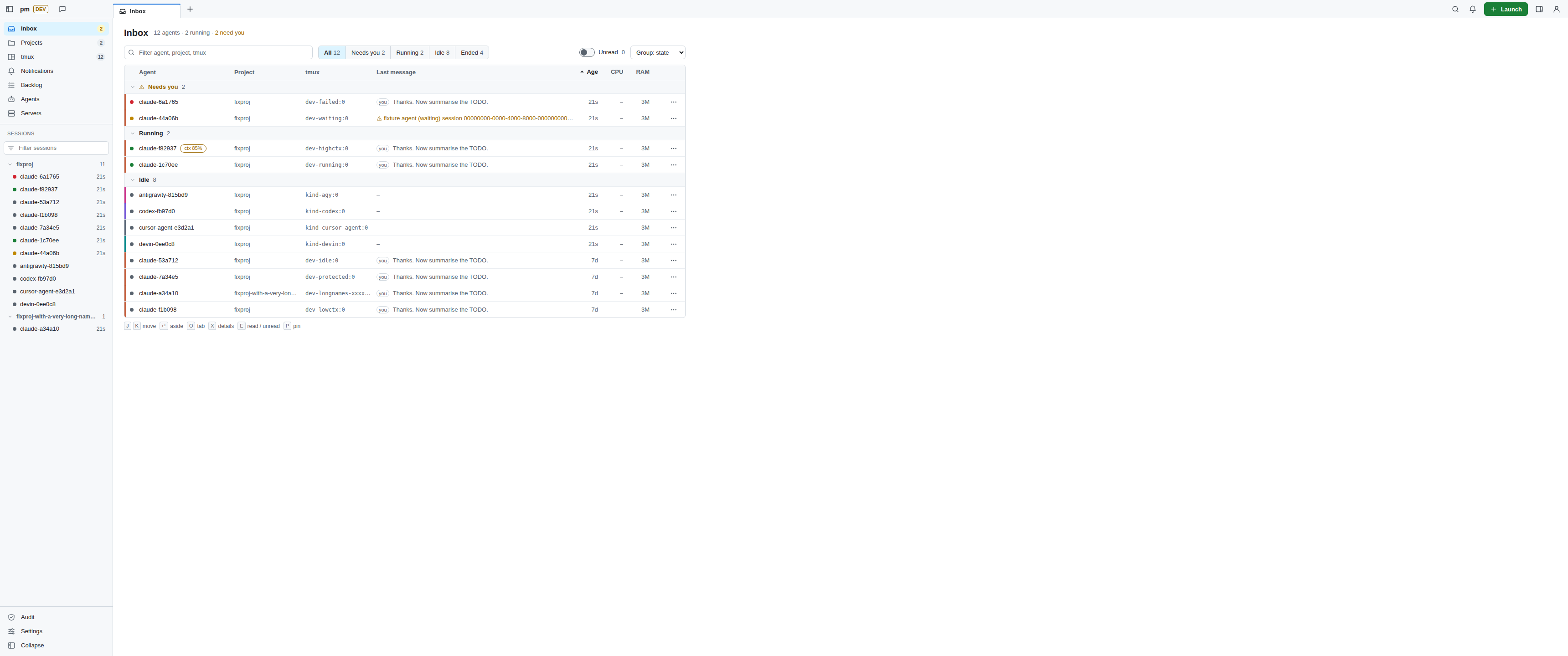Toggle the left sidebar icon near pm
This screenshot has height=656, width=1568.
(9, 9)
